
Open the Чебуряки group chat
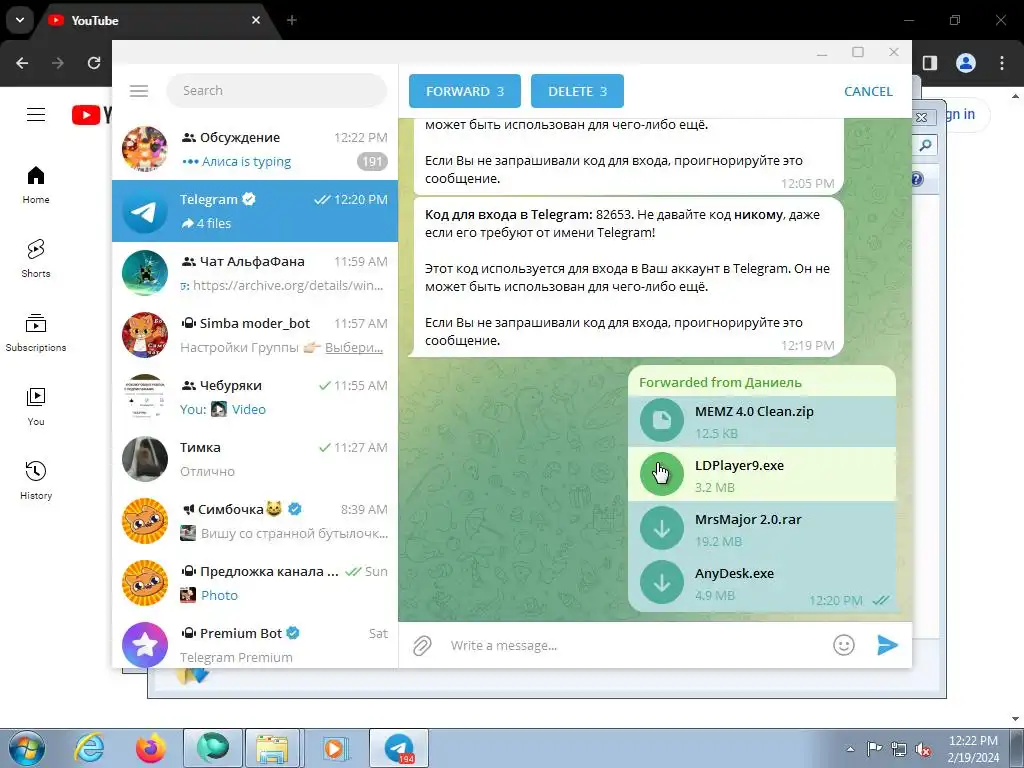(x=255, y=397)
